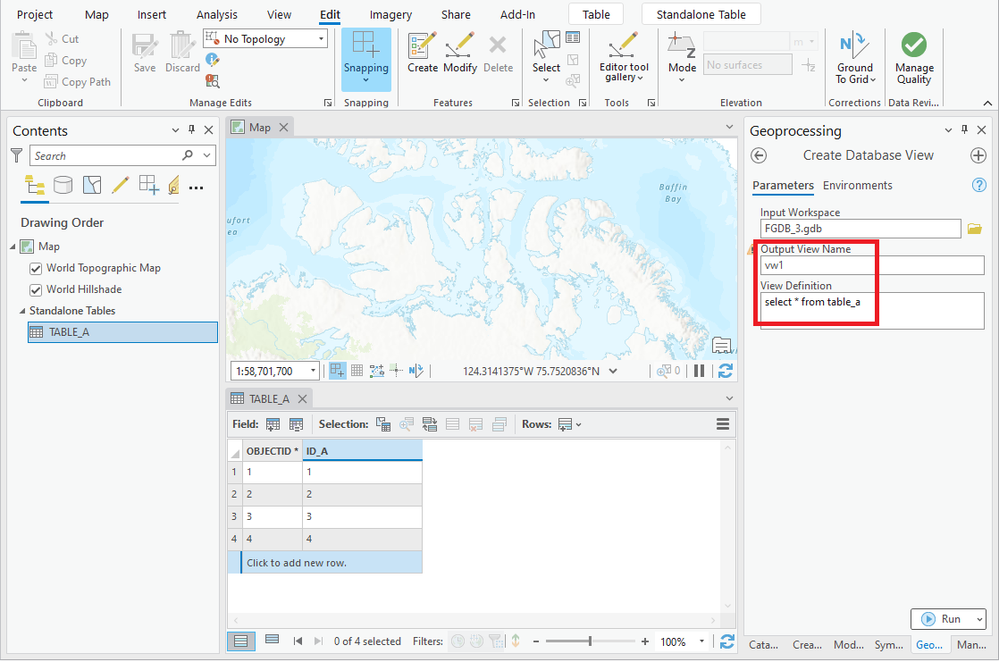The height and width of the screenshot is (661, 999).
Task: Open the Paste command
Action: (x=24, y=57)
